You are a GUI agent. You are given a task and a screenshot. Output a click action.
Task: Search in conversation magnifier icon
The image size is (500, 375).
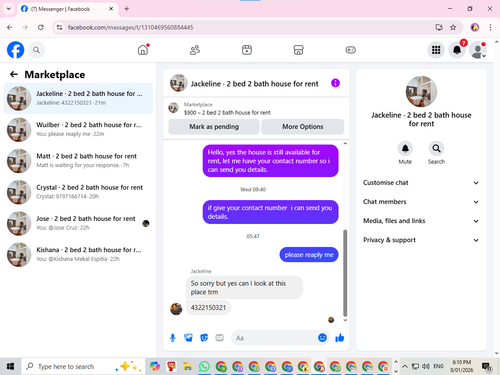tap(436, 148)
